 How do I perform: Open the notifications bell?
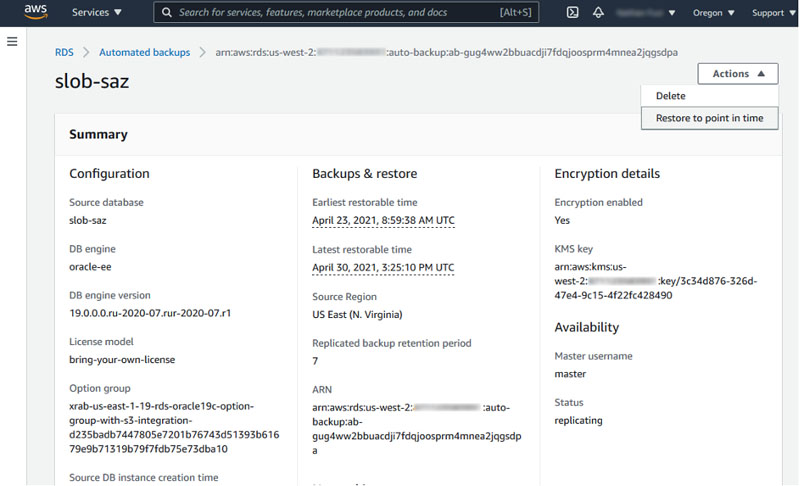tap(598, 12)
